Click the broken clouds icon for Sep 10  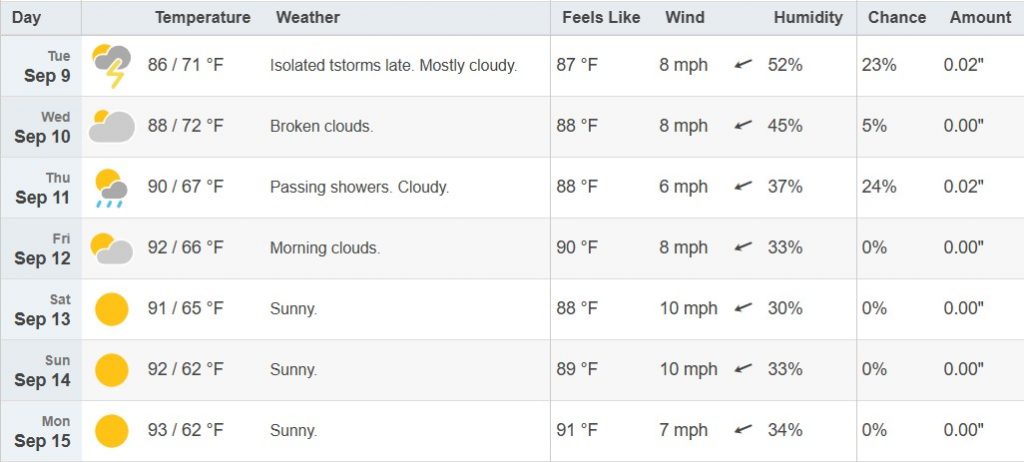pos(112,126)
